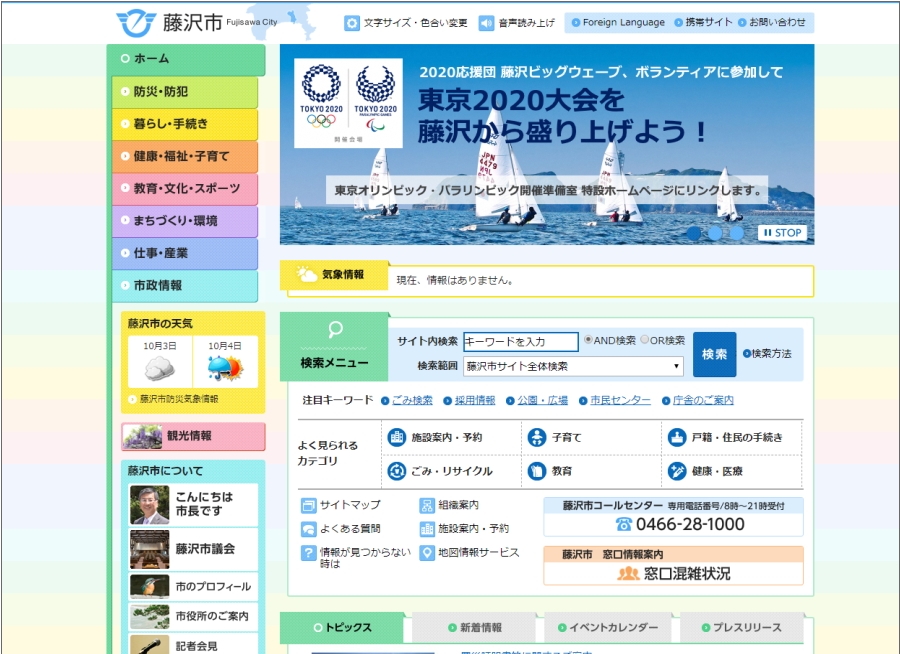Open 施設案内・予約 category icon
The image size is (900, 654).
pyautogui.click(x=397, y=437)
